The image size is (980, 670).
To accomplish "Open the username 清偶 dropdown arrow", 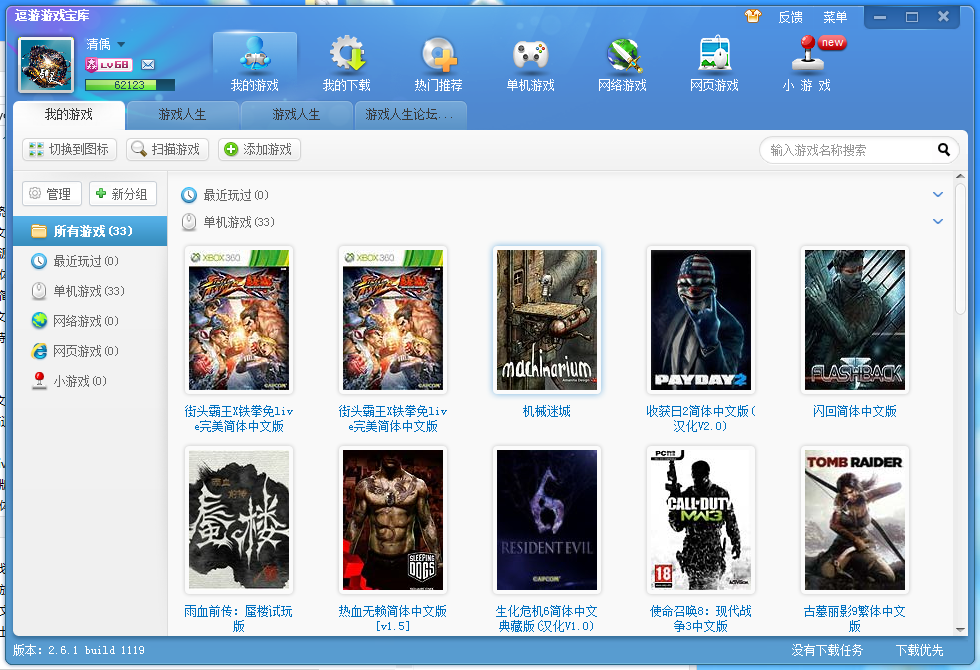I will tap(121, 44).
